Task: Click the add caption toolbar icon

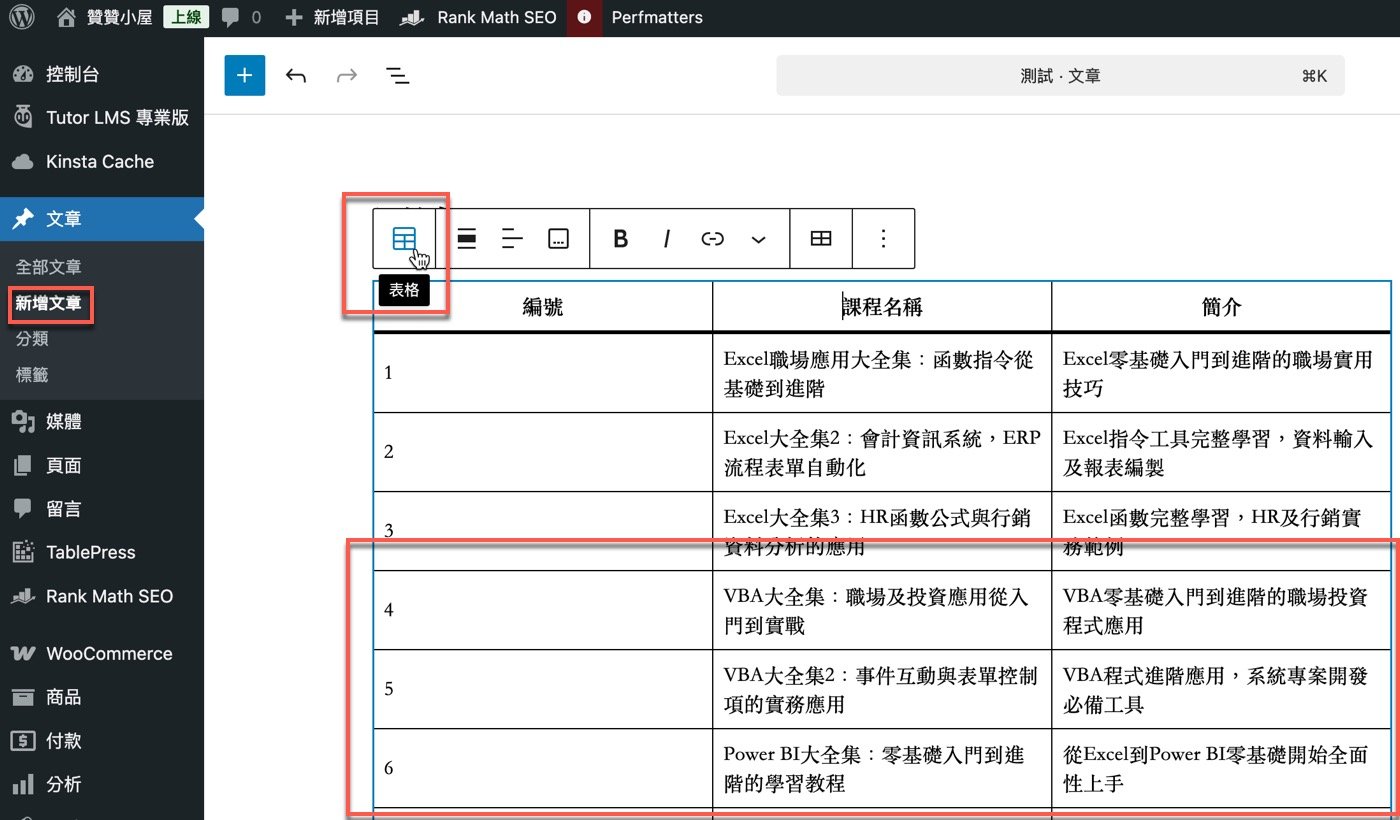Action: pos(559,239)
